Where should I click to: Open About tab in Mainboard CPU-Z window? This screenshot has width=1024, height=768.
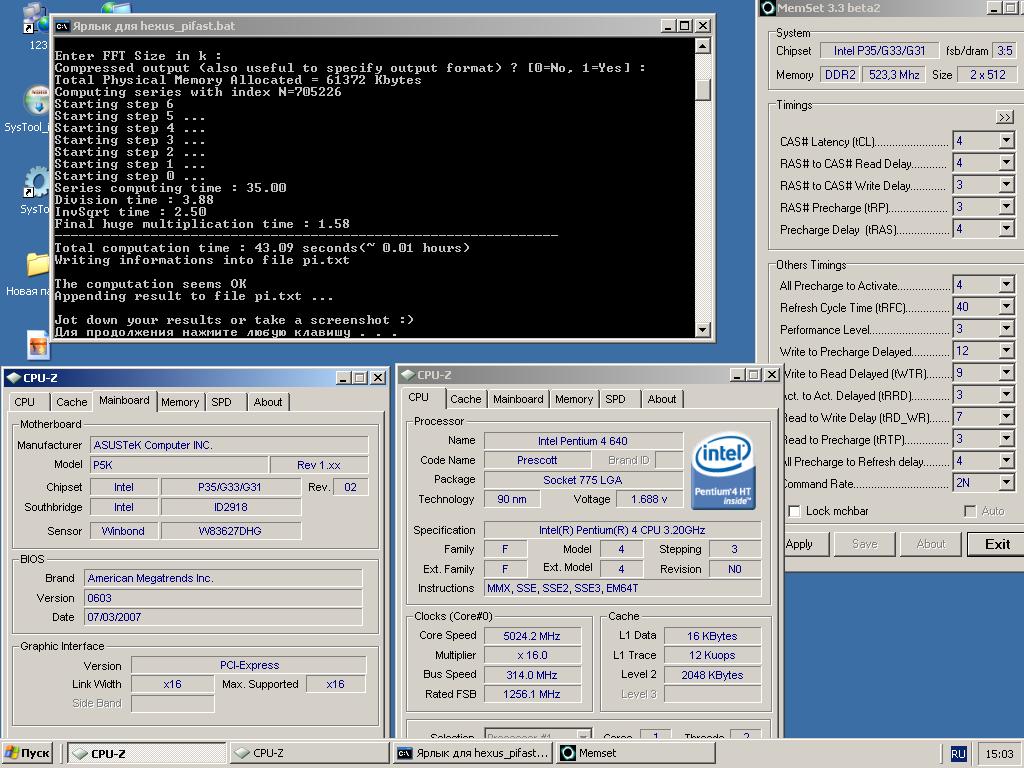click(x=268, y=402)
